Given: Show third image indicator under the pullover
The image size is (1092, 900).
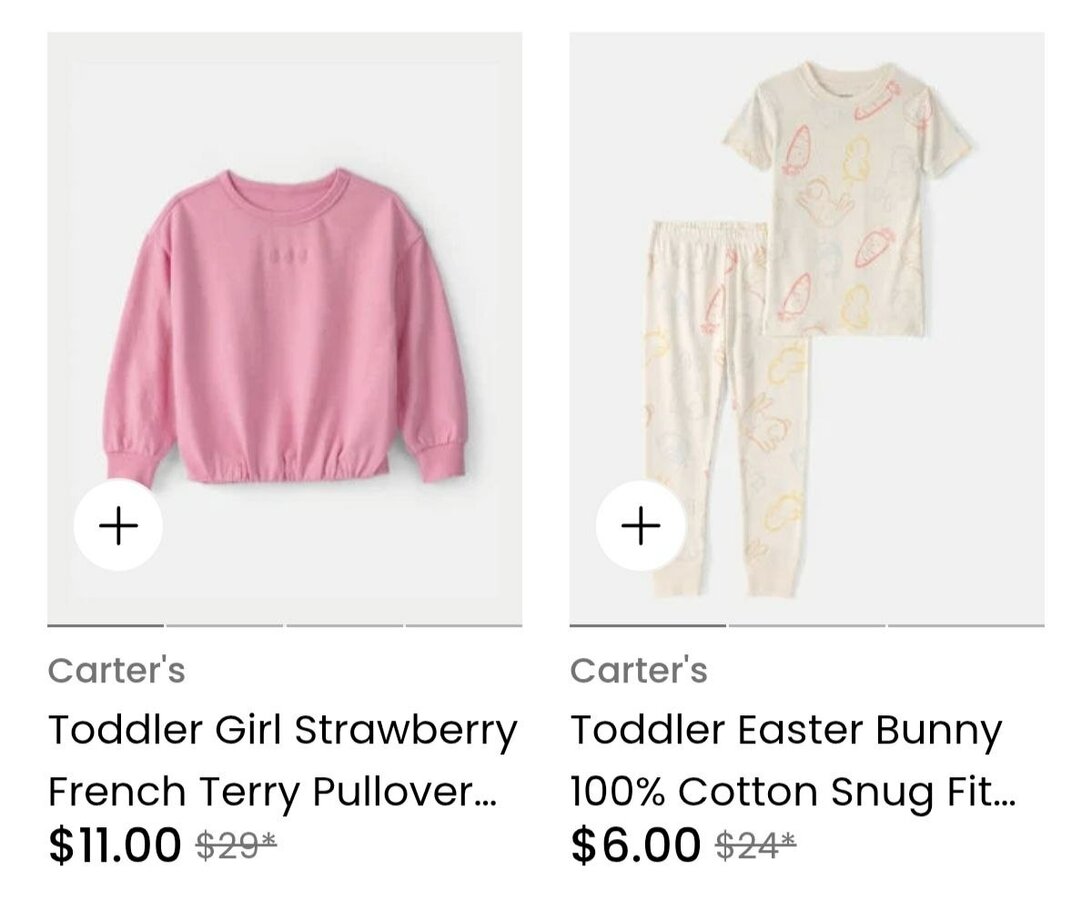Looking at the screenshot, I should [x=344, y=625].
